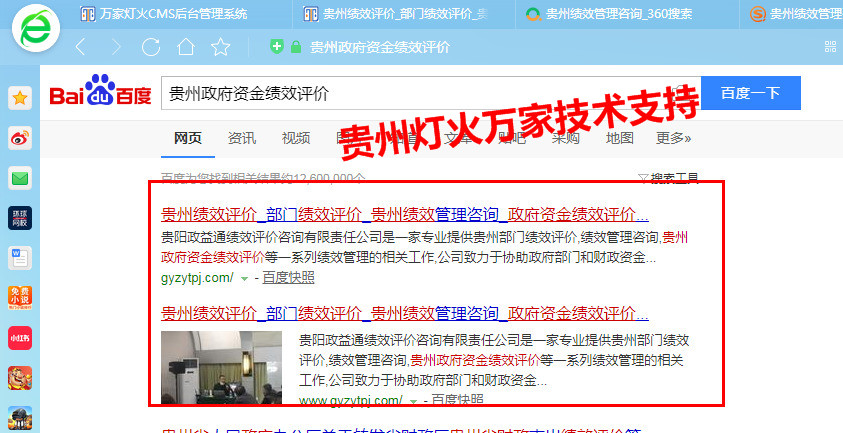Select the 采购 search category
Screen dimensions: 843x433
pyautogui.click(x=566, y=138)
